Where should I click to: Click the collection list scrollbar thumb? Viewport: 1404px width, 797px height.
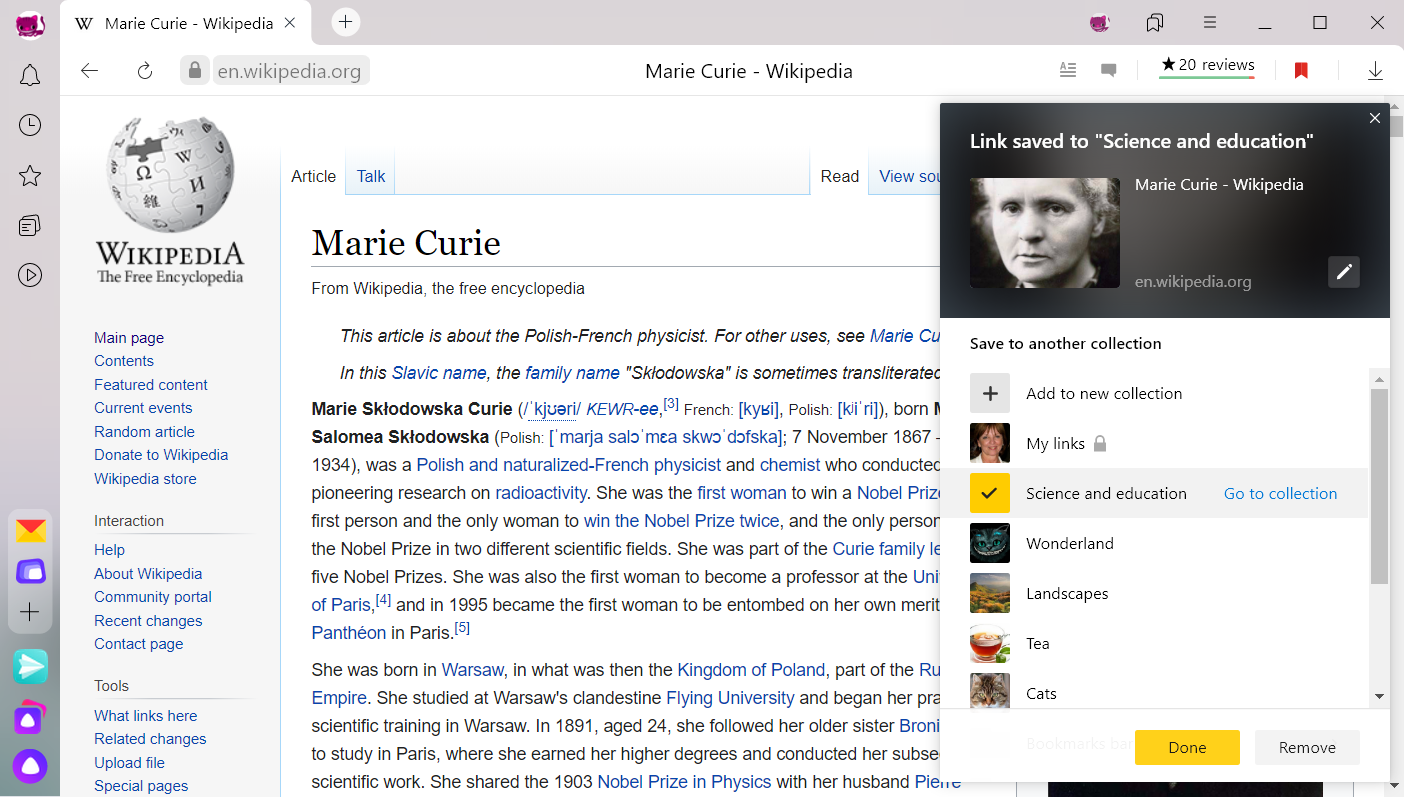1379,486
